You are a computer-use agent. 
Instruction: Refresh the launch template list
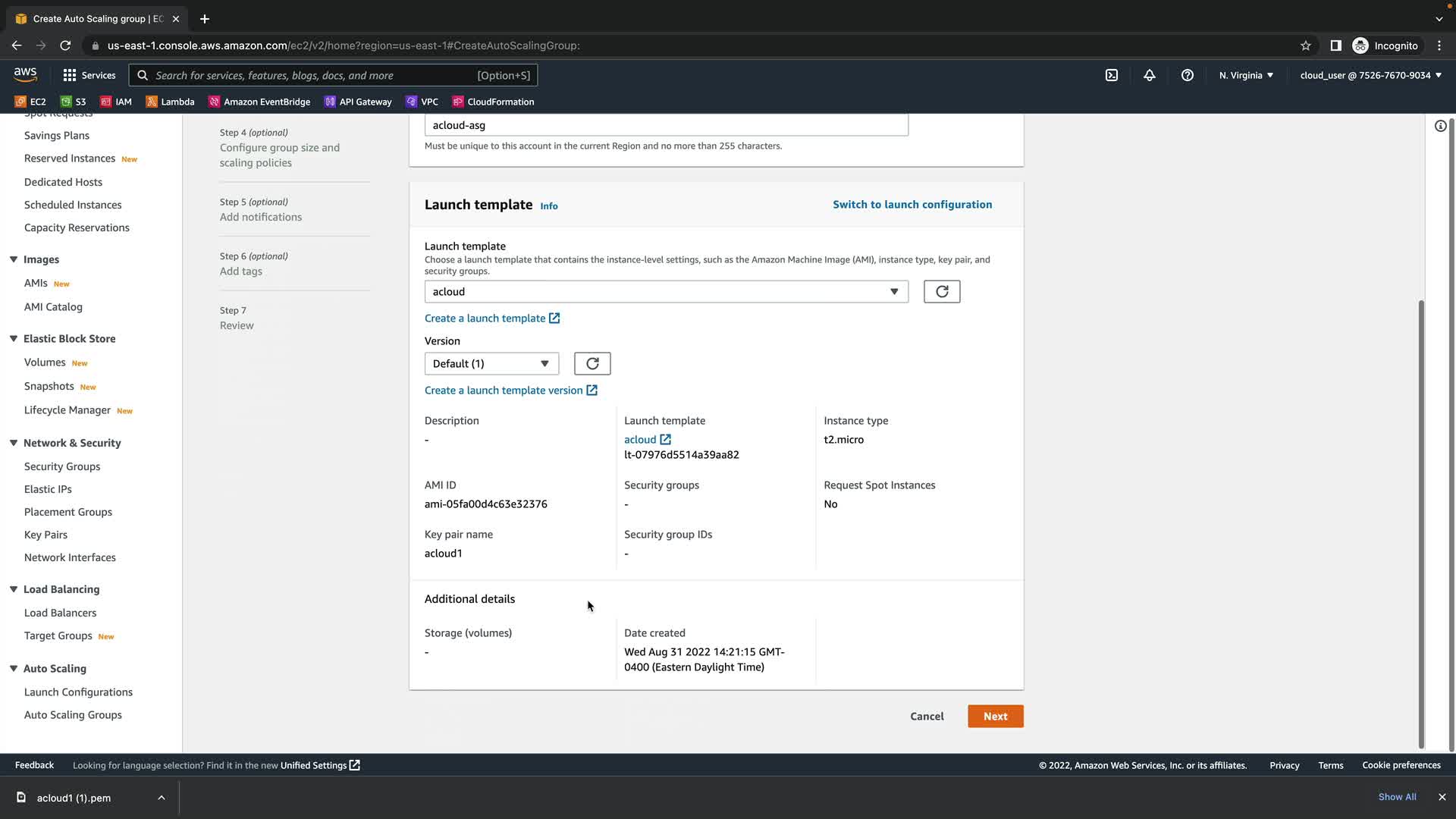[x=942, y=292]
